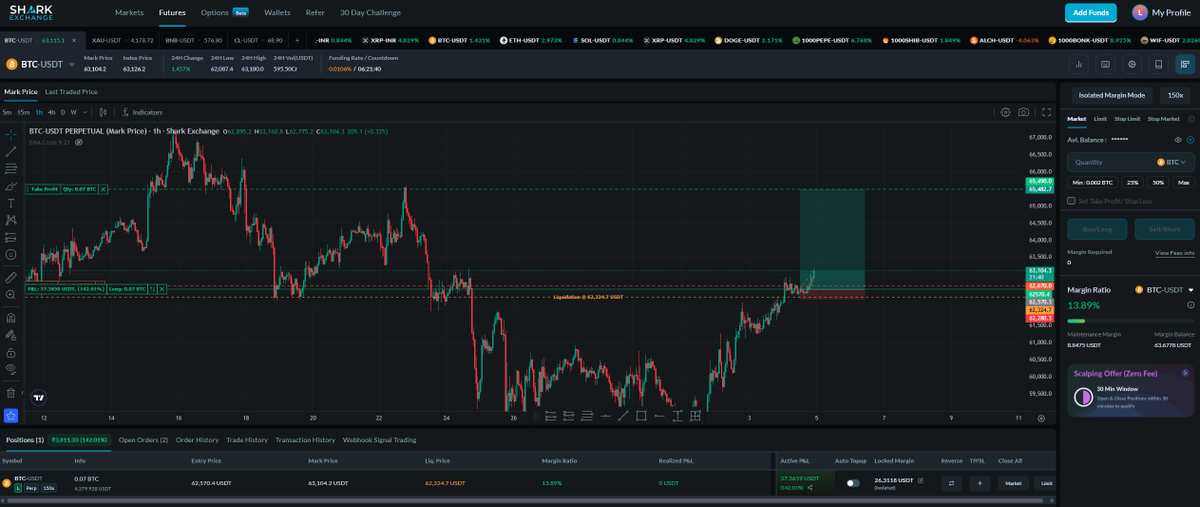The image size is (1200, 507).
Task: Go to the Markets page
Action: (129, 13)
